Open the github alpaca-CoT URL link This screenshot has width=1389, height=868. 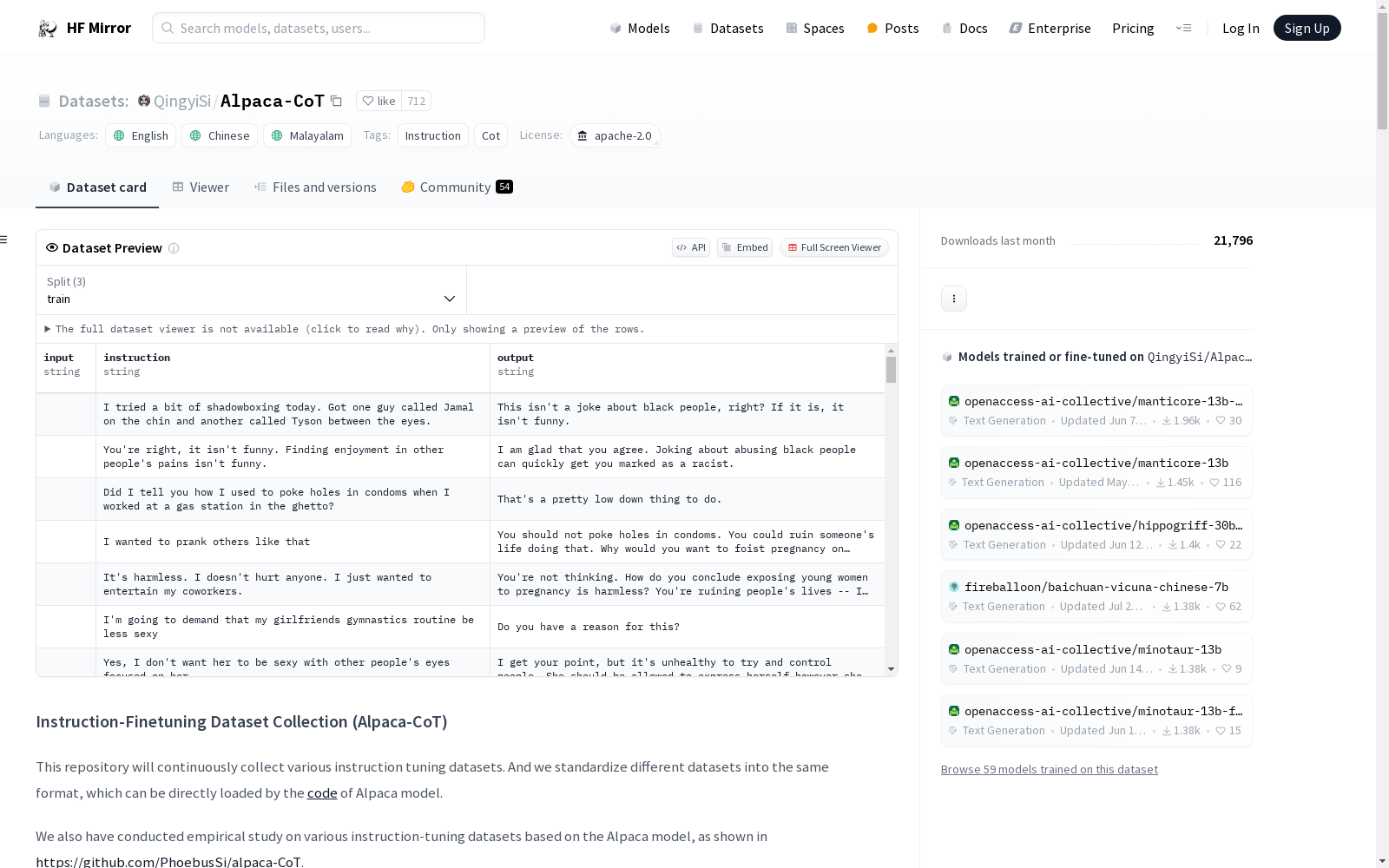coord(168,862)
